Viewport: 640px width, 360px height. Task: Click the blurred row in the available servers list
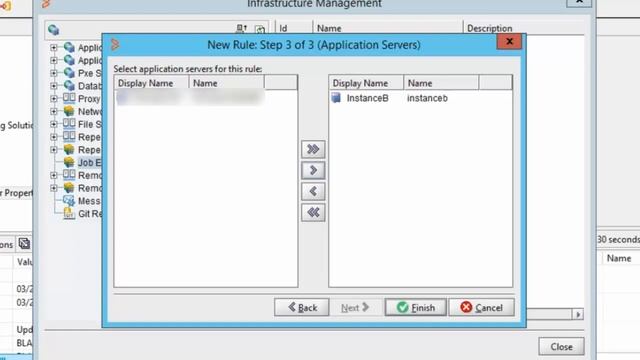[190, 98]
